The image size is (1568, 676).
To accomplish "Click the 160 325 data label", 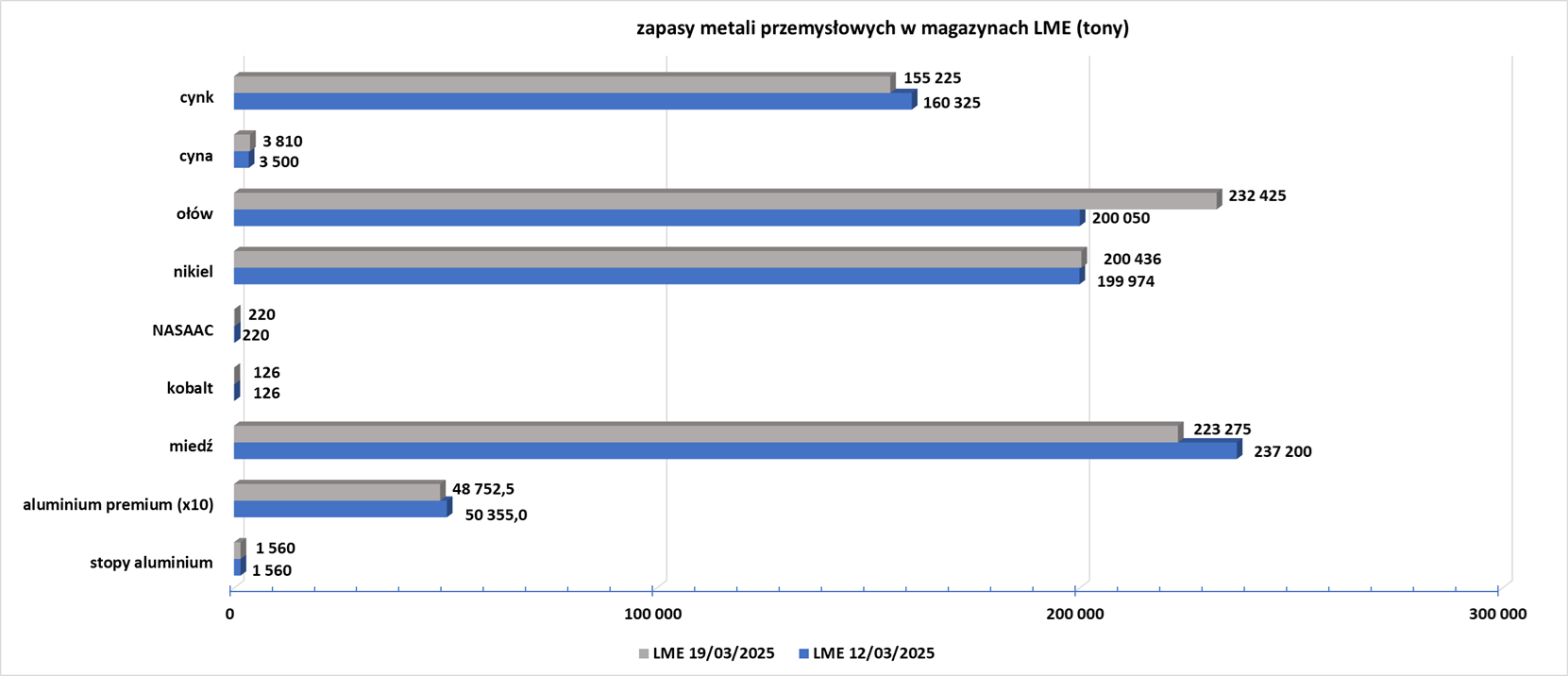I will pos(951,103).
